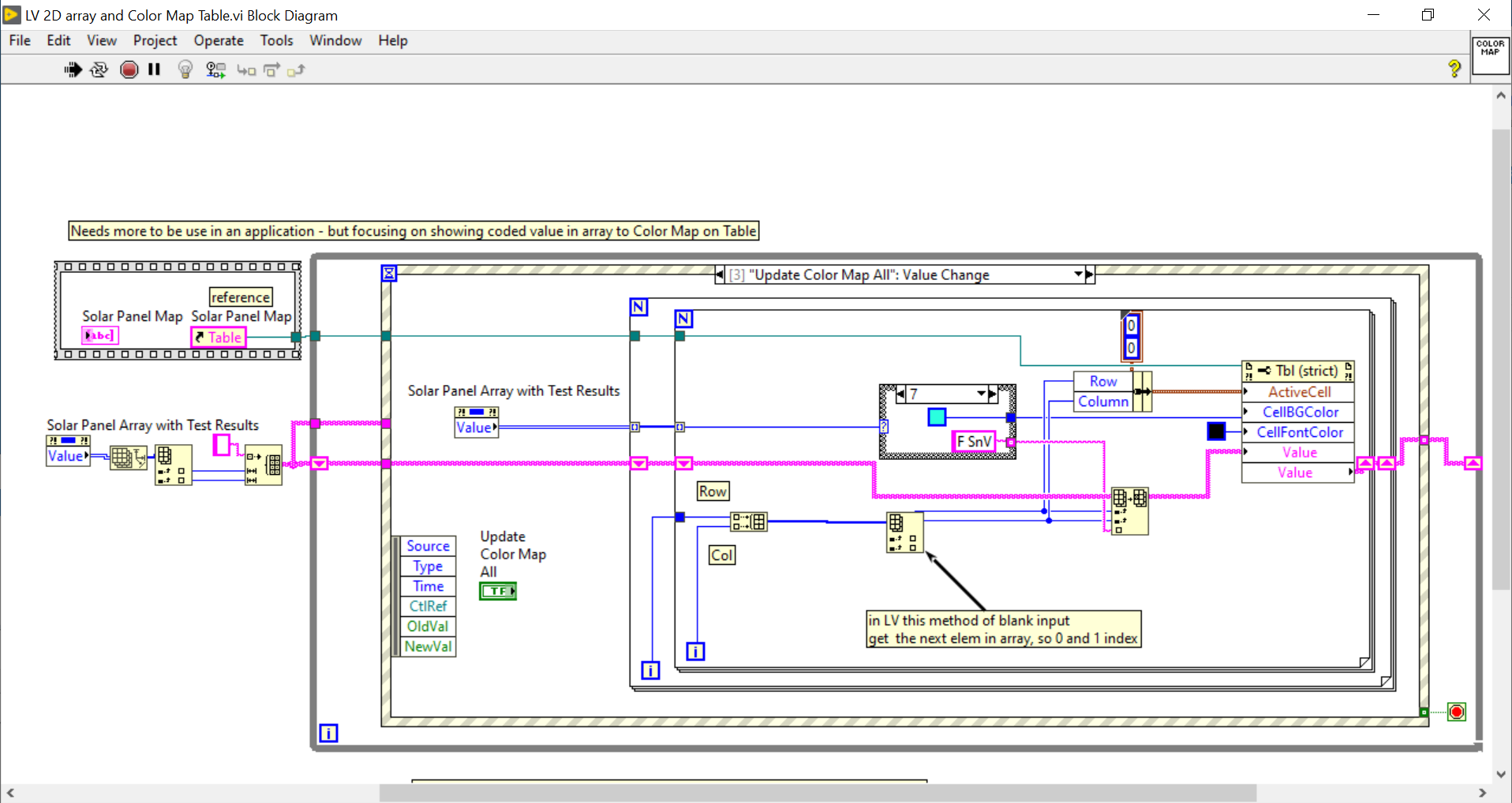The height and width of the screenshot is (803, 1512).
Task: Click the Step Into toolbar button
Action: tap(246, 71)
